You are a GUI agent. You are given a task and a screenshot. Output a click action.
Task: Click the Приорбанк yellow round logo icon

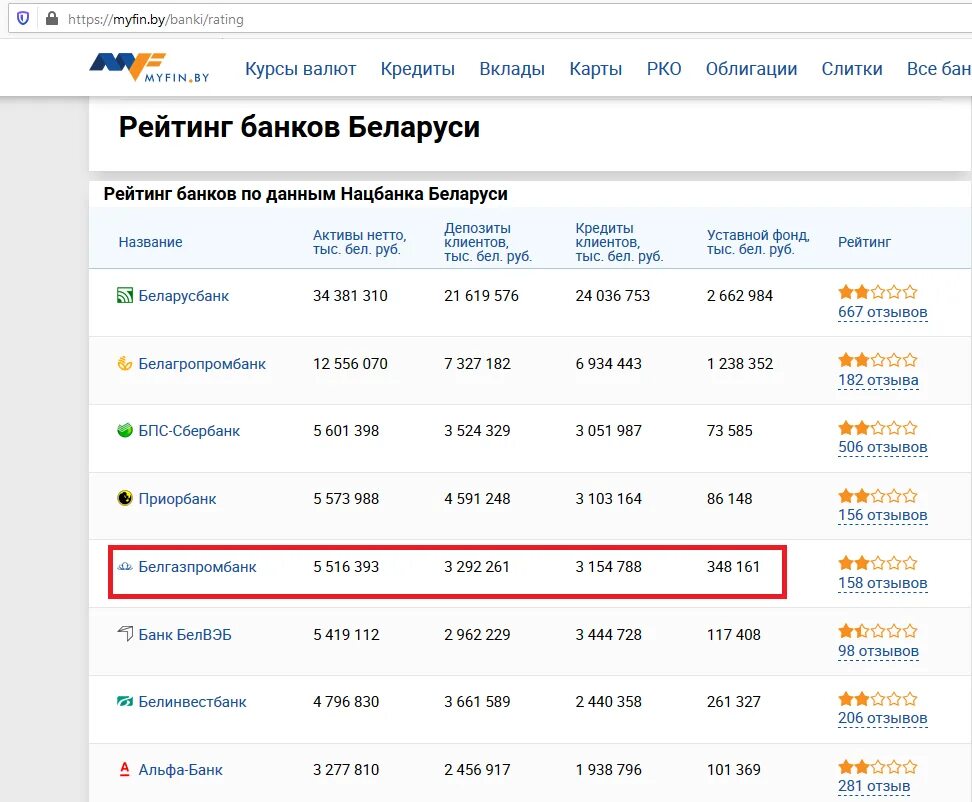coord(125,498)
